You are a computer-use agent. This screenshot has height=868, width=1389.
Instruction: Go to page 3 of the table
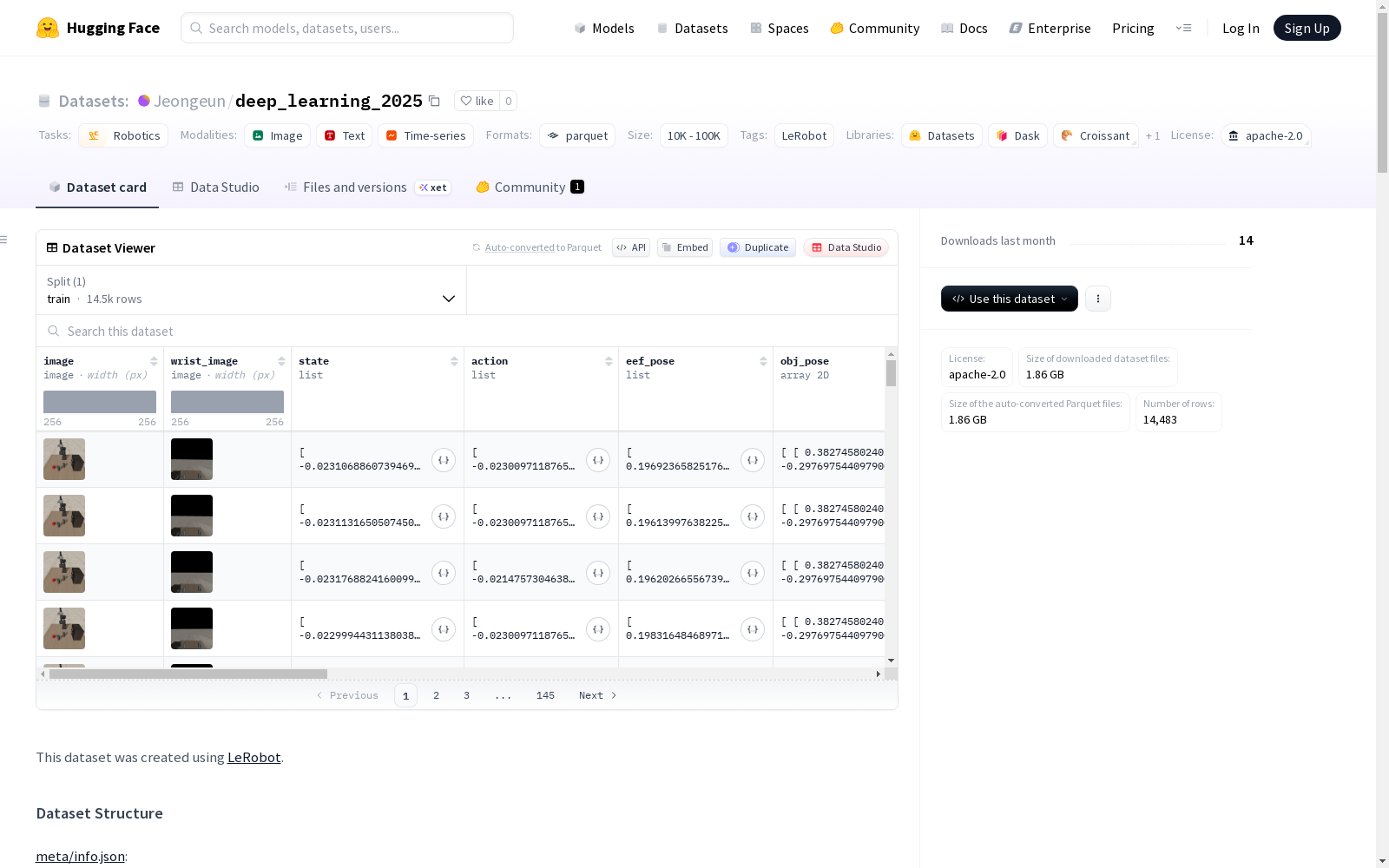(x=466, y=695)
